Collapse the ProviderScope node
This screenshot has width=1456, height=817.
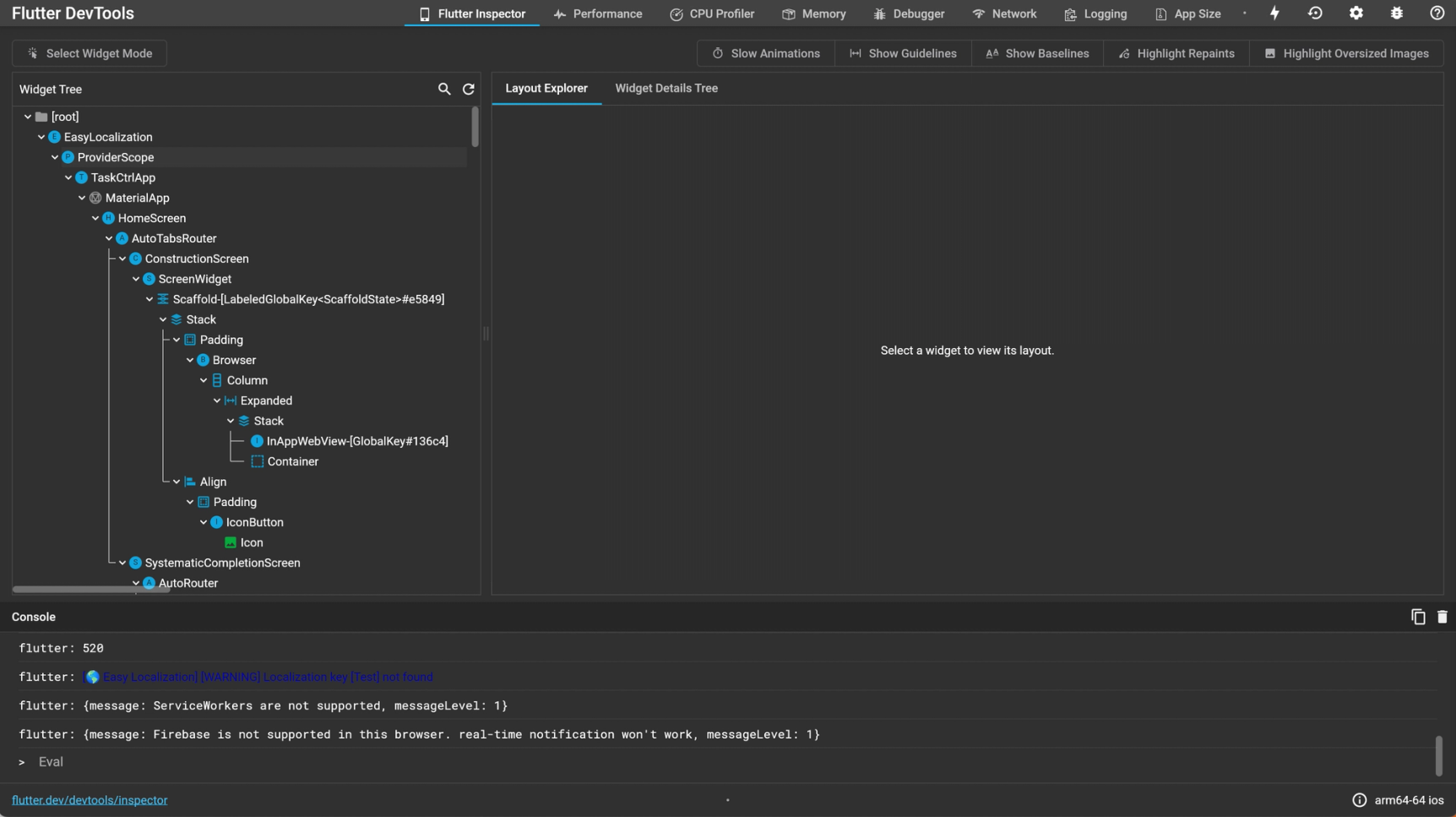55,157
